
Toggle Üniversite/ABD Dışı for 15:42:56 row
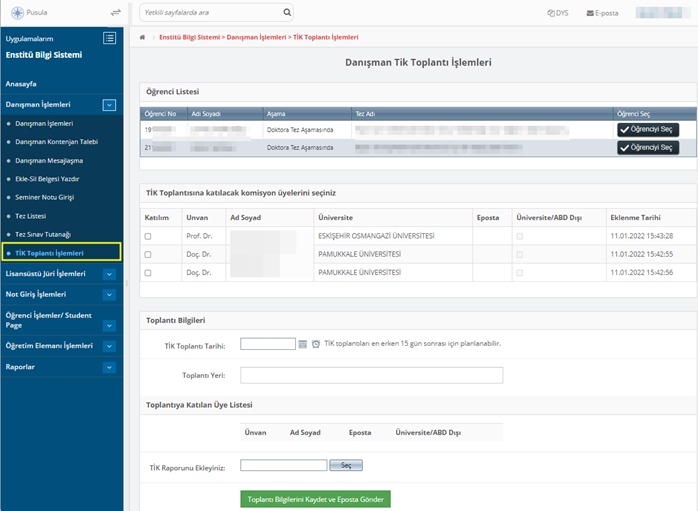coord(519,273)
